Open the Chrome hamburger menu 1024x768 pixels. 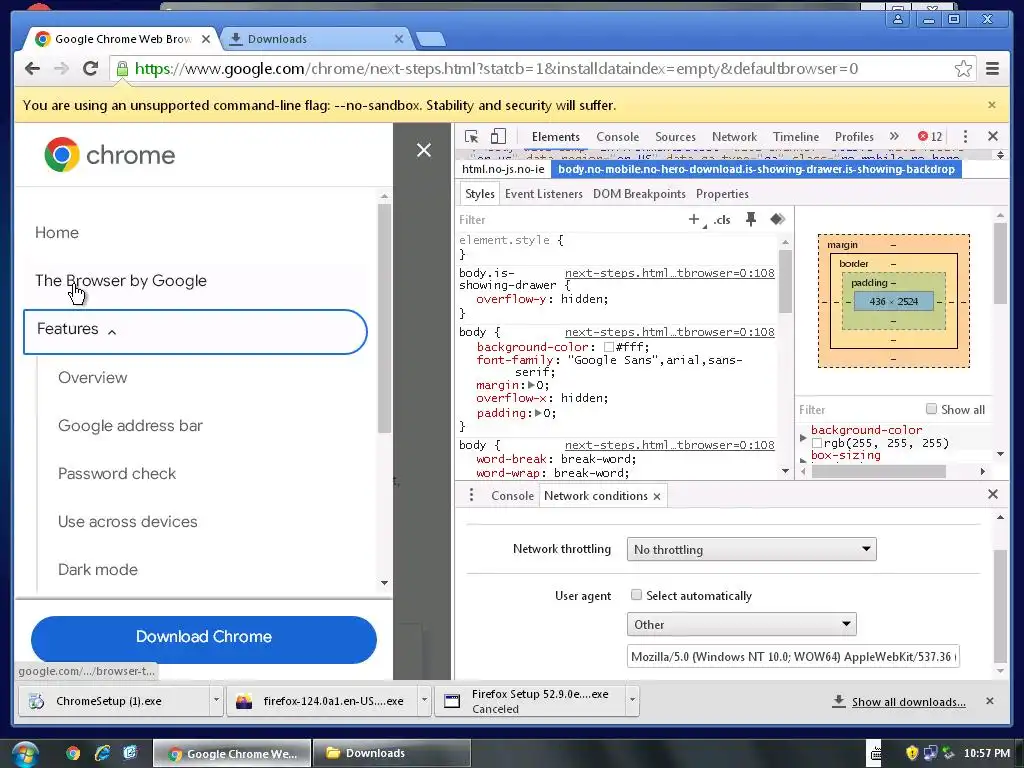(x=992, y=69)
